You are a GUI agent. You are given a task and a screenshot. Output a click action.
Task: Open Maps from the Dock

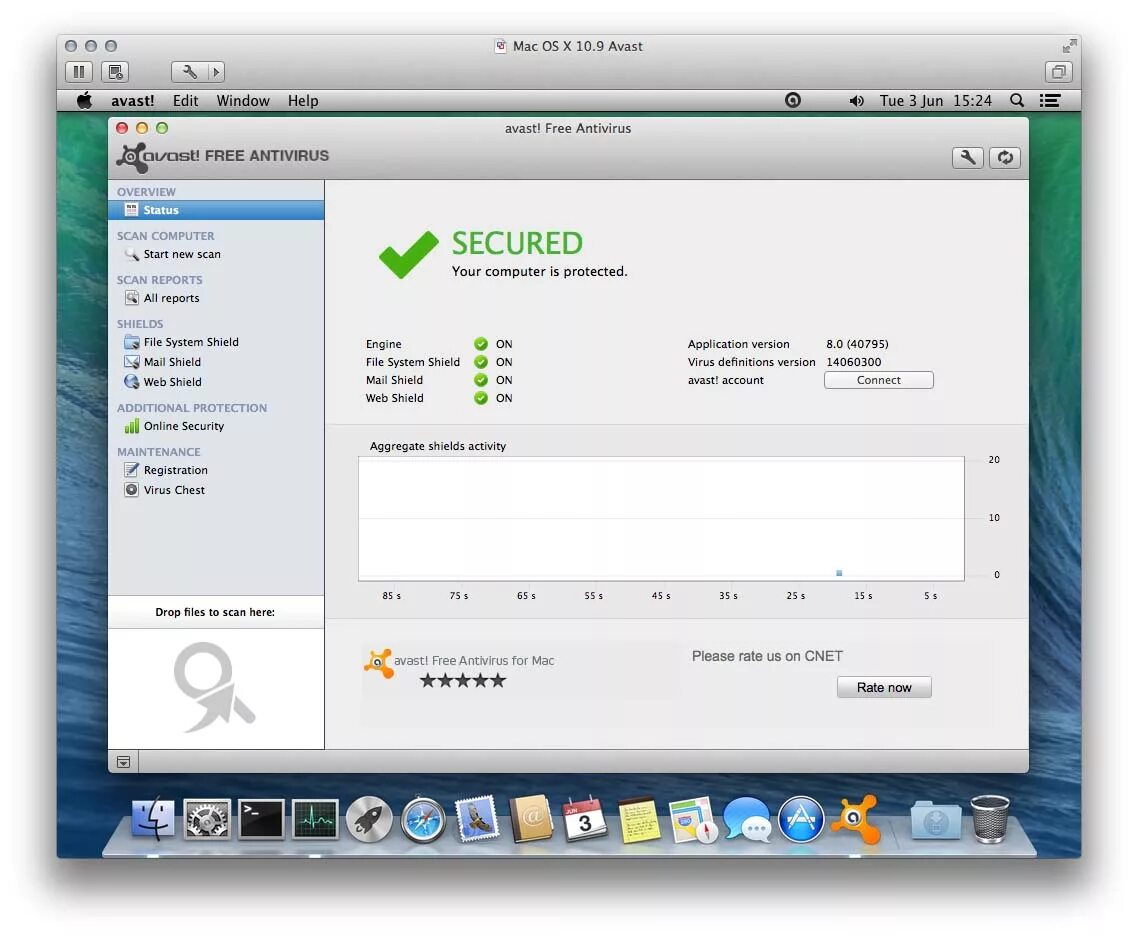[693, 820]
